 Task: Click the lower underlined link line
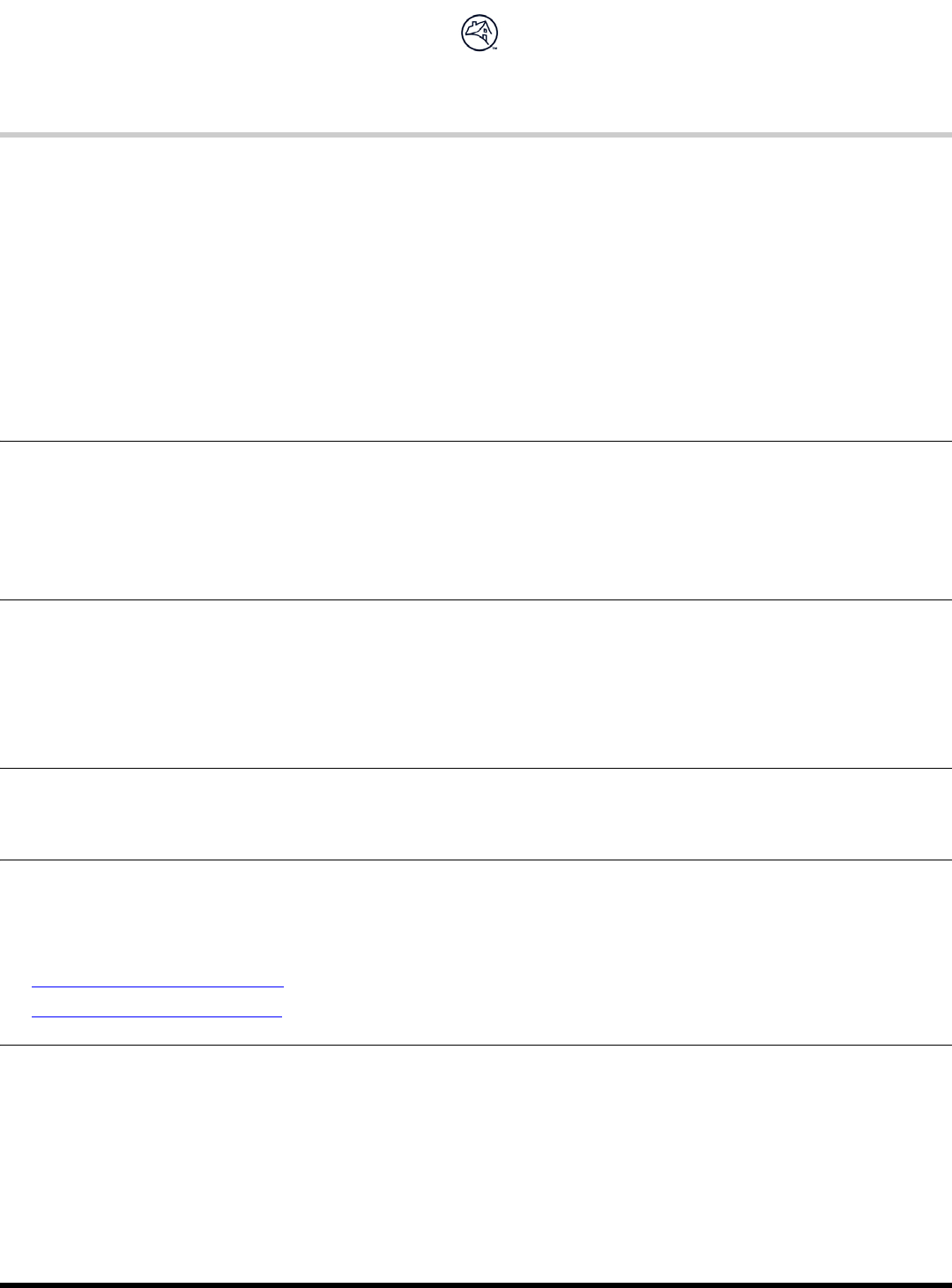pyautogui.click(x=157, y=1016)
